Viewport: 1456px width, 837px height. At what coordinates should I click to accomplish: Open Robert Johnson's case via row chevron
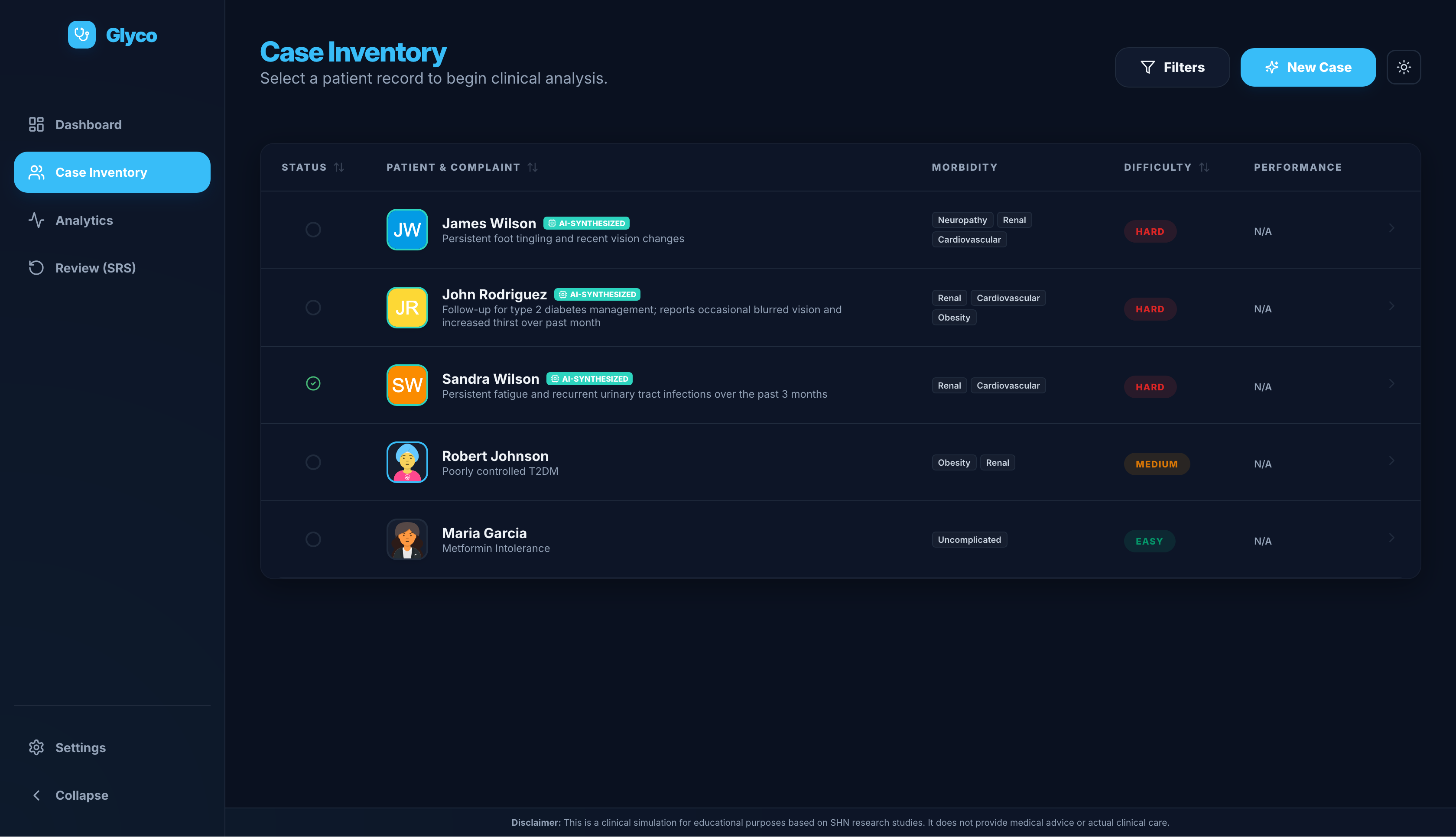coord(1391,461)
